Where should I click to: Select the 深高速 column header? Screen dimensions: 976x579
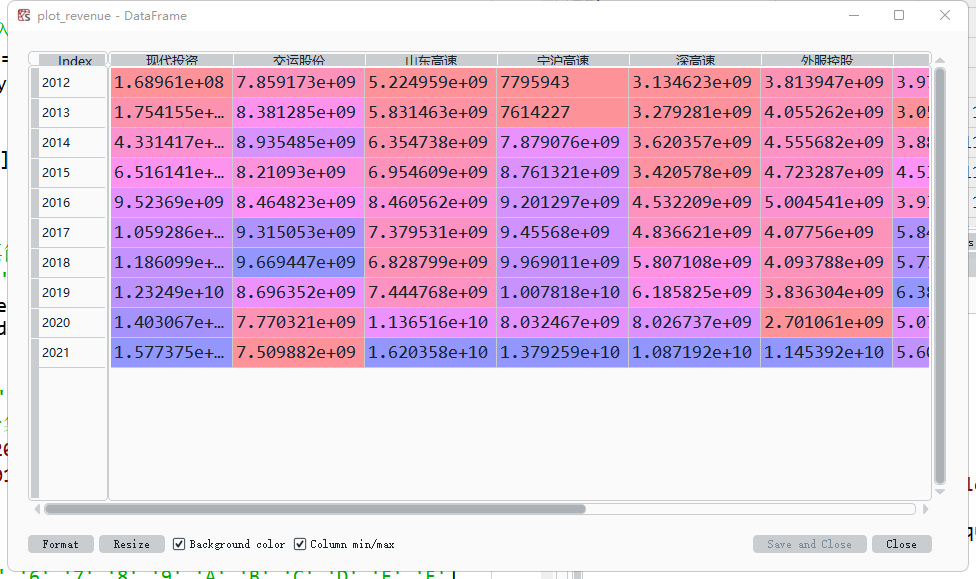(695, 60)
